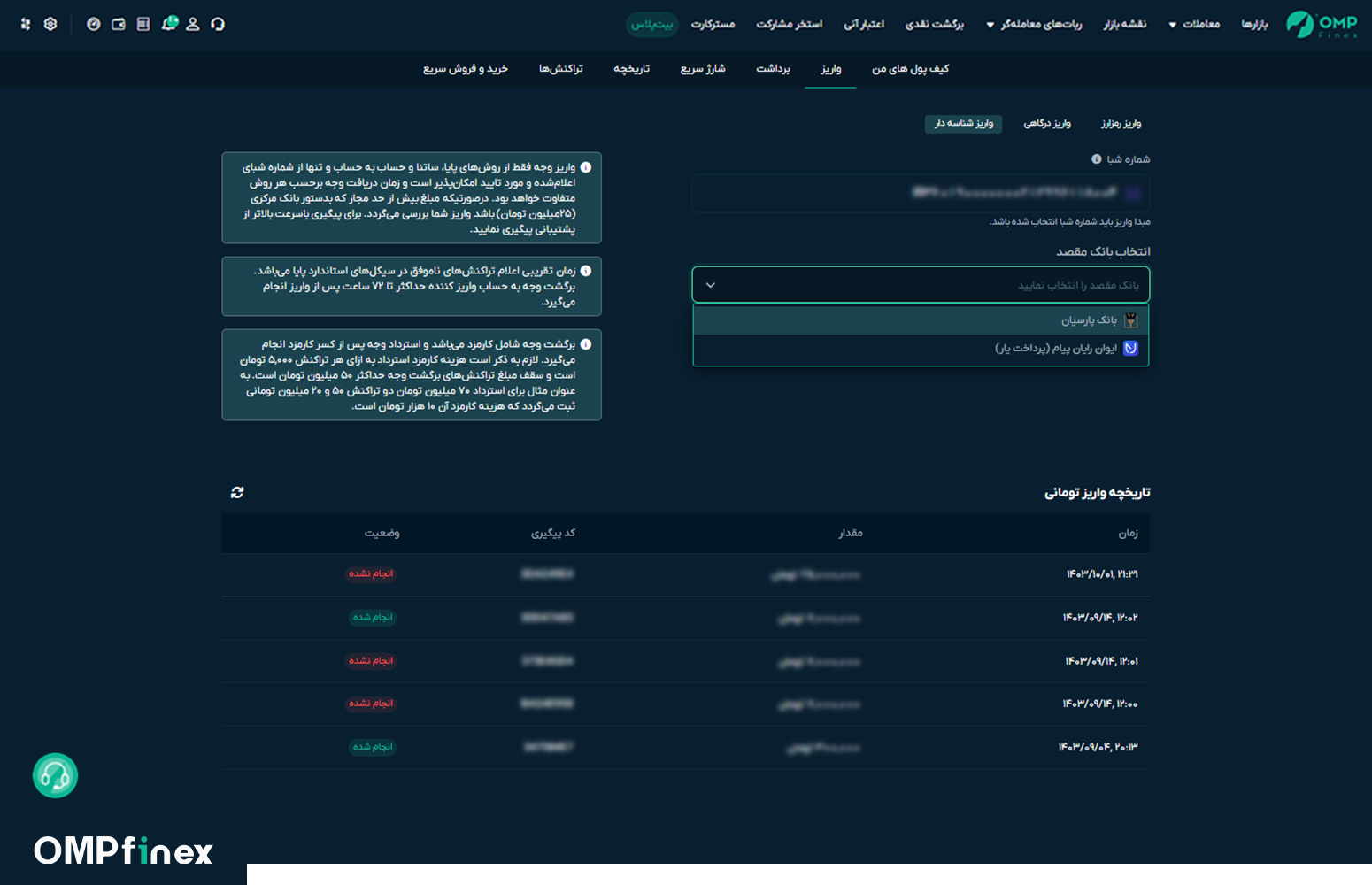1372x885 pixels.
Task: Select واریز رمزارز deposit type
Action: pos(1121,123)
